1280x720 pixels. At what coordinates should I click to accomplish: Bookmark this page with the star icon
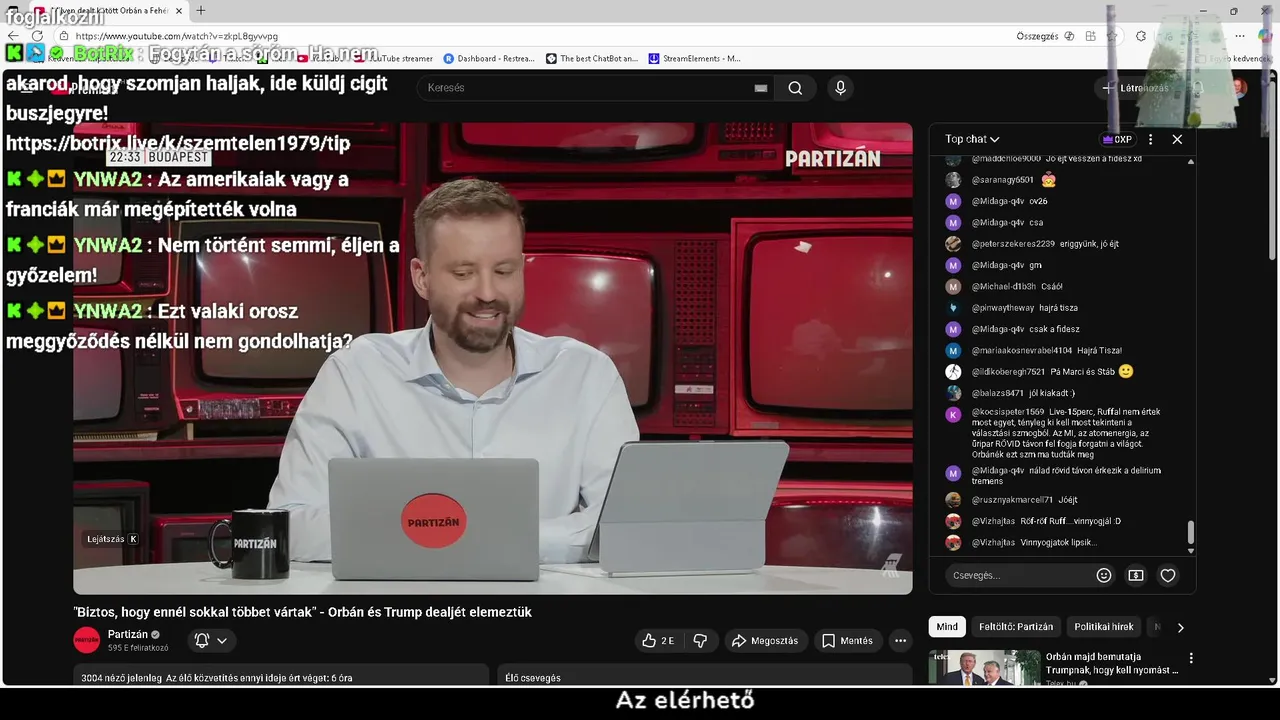(x=1111, y=36)
